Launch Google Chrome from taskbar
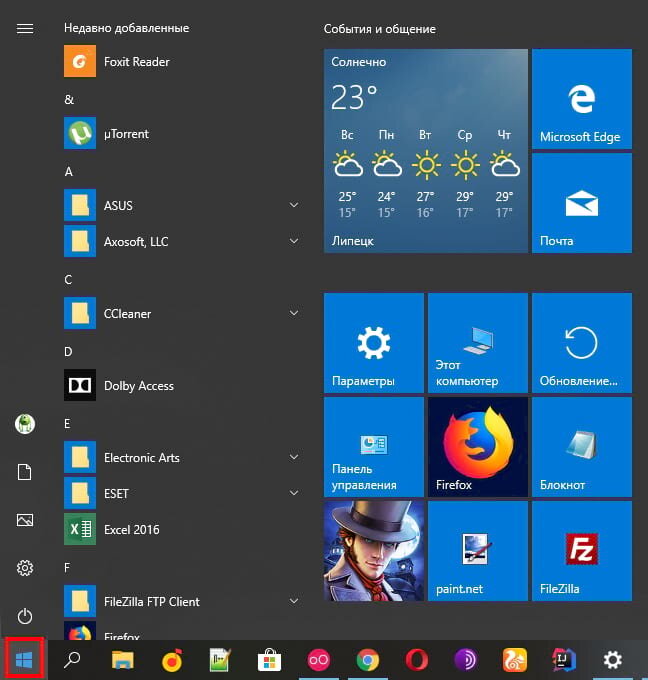The image size is (648, 680). point(367,660)
